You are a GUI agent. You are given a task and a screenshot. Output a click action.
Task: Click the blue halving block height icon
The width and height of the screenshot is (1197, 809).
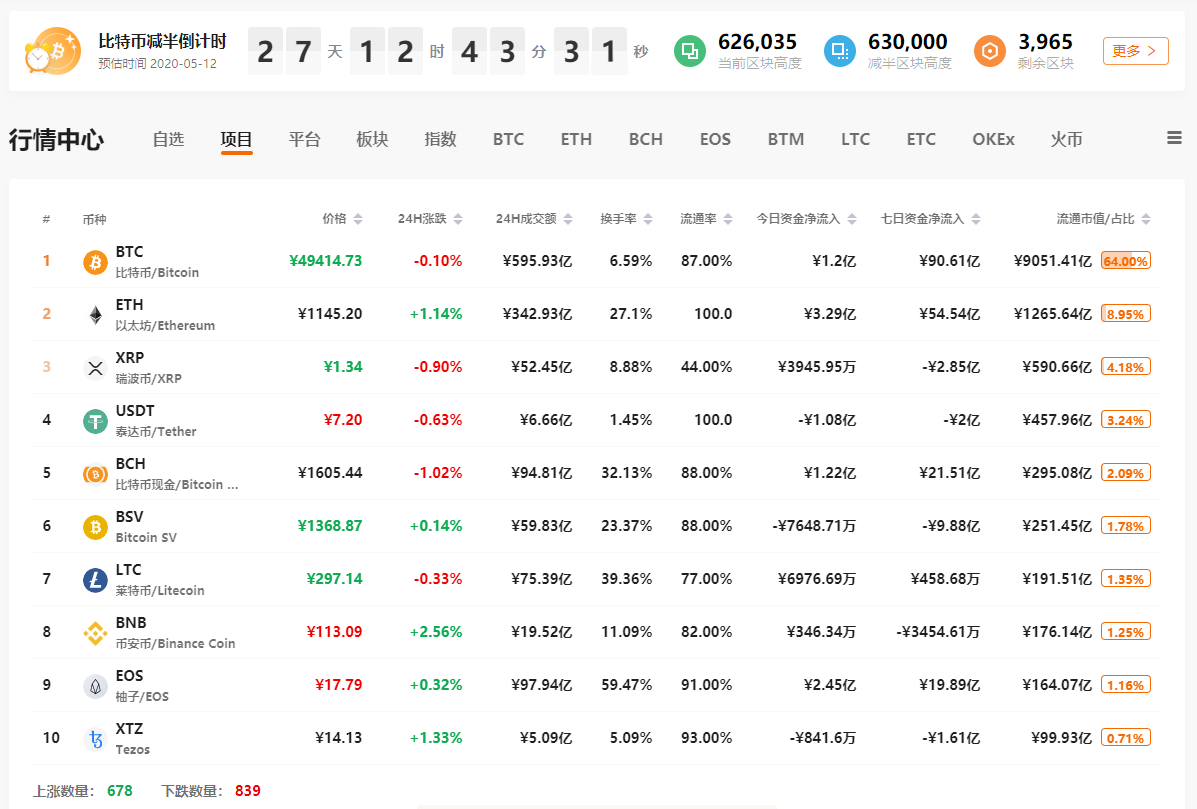(840, 51)
